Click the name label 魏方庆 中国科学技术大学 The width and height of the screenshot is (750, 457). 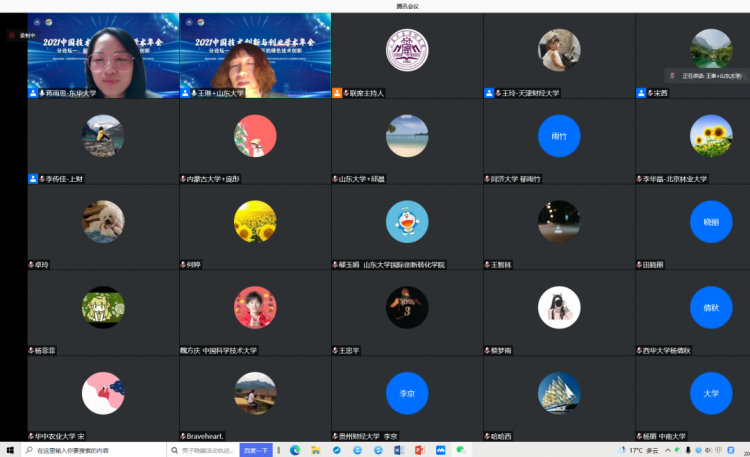pos(219,351)
